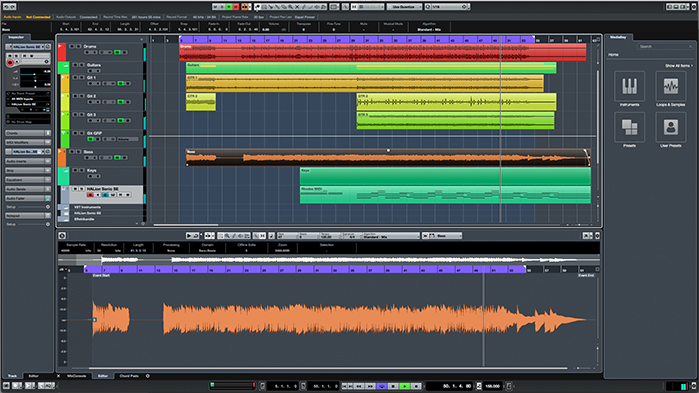Select the Mute X tool in top toolbar

pos(297,7)
